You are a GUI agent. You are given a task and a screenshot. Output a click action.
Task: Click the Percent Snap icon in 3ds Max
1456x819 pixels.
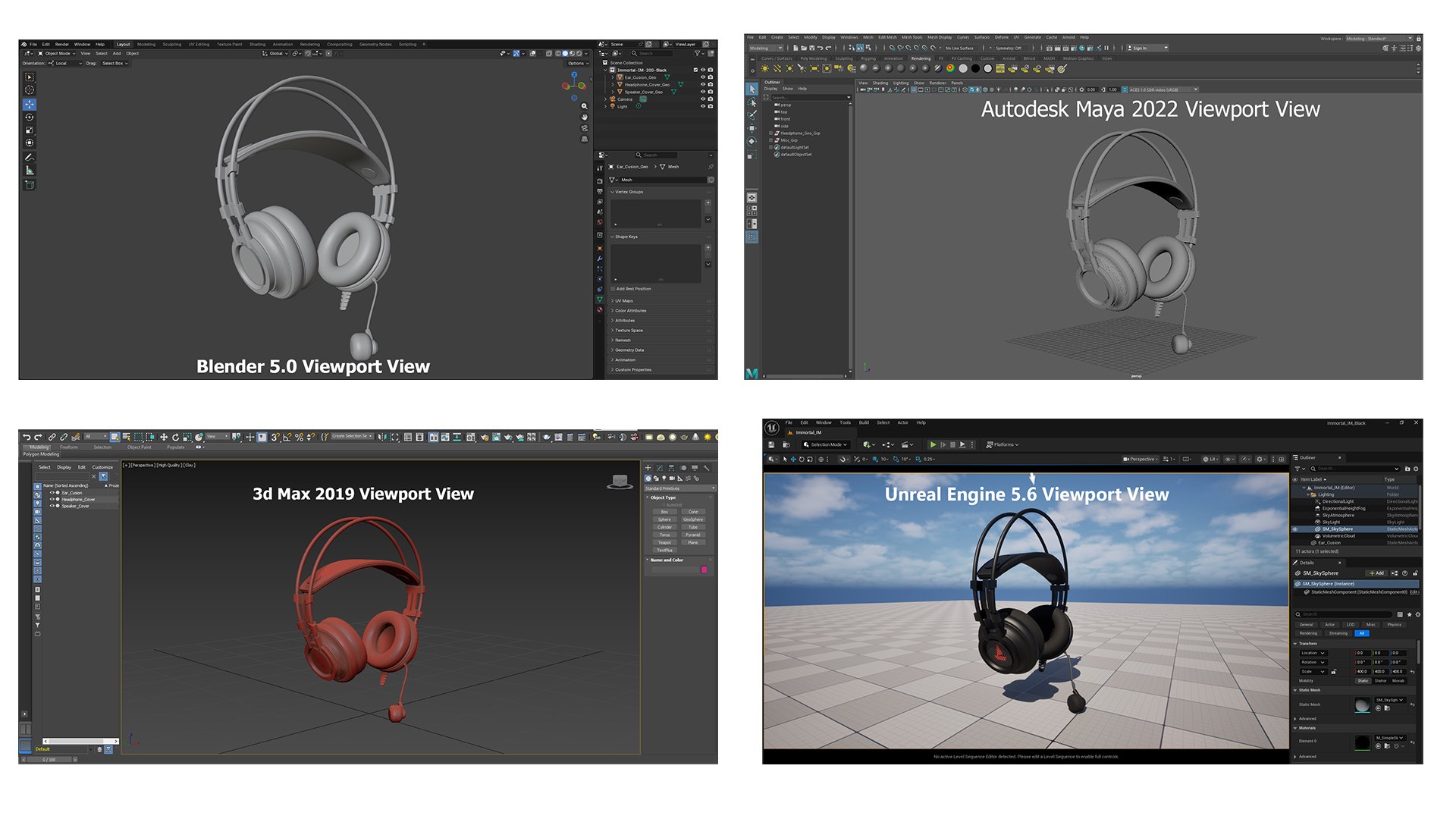click(x=299, y=438)
